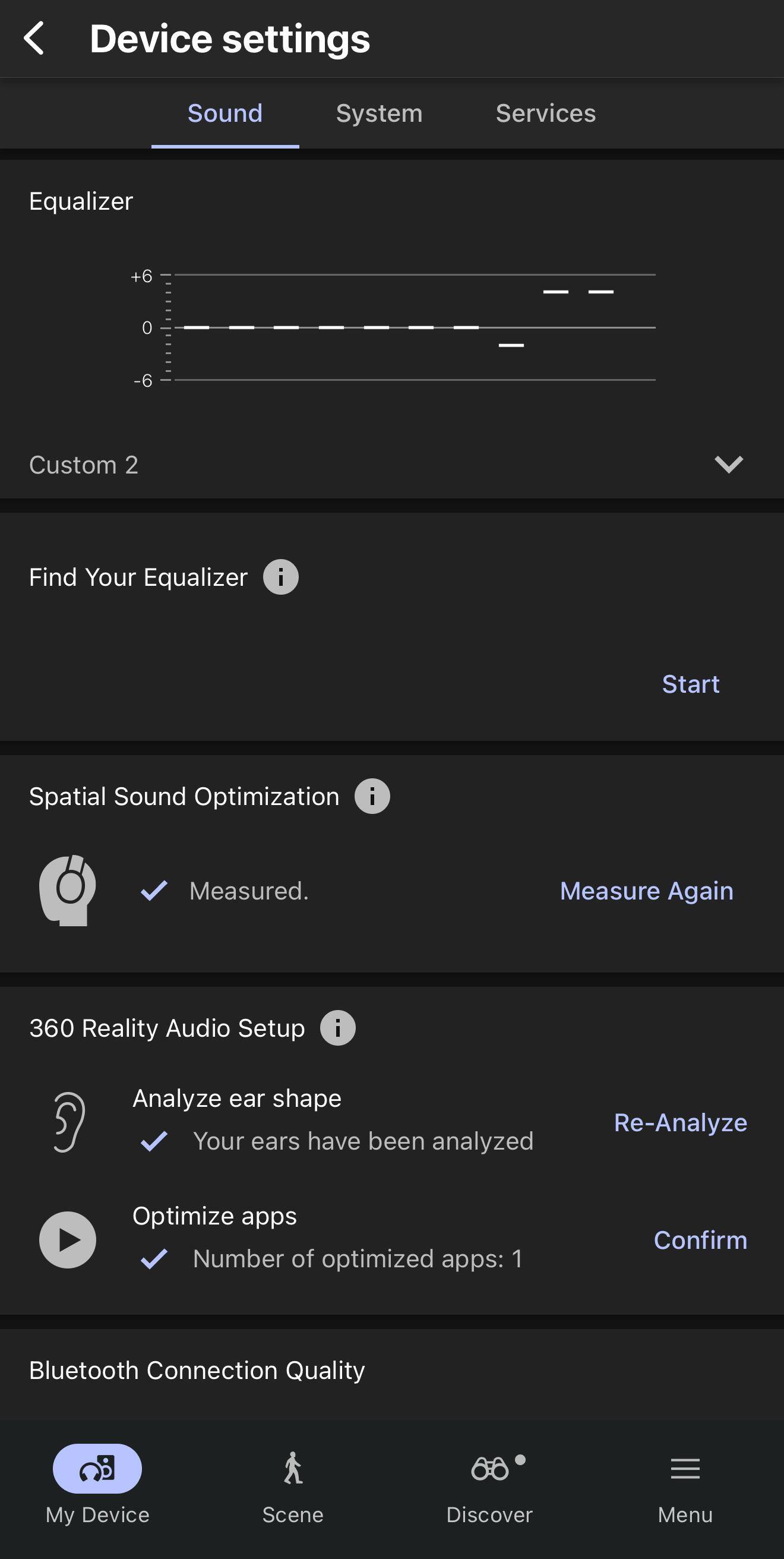784x1559 pixels.
Task: Tap the ear shape icon
Action: click(x=69, y=1122)
